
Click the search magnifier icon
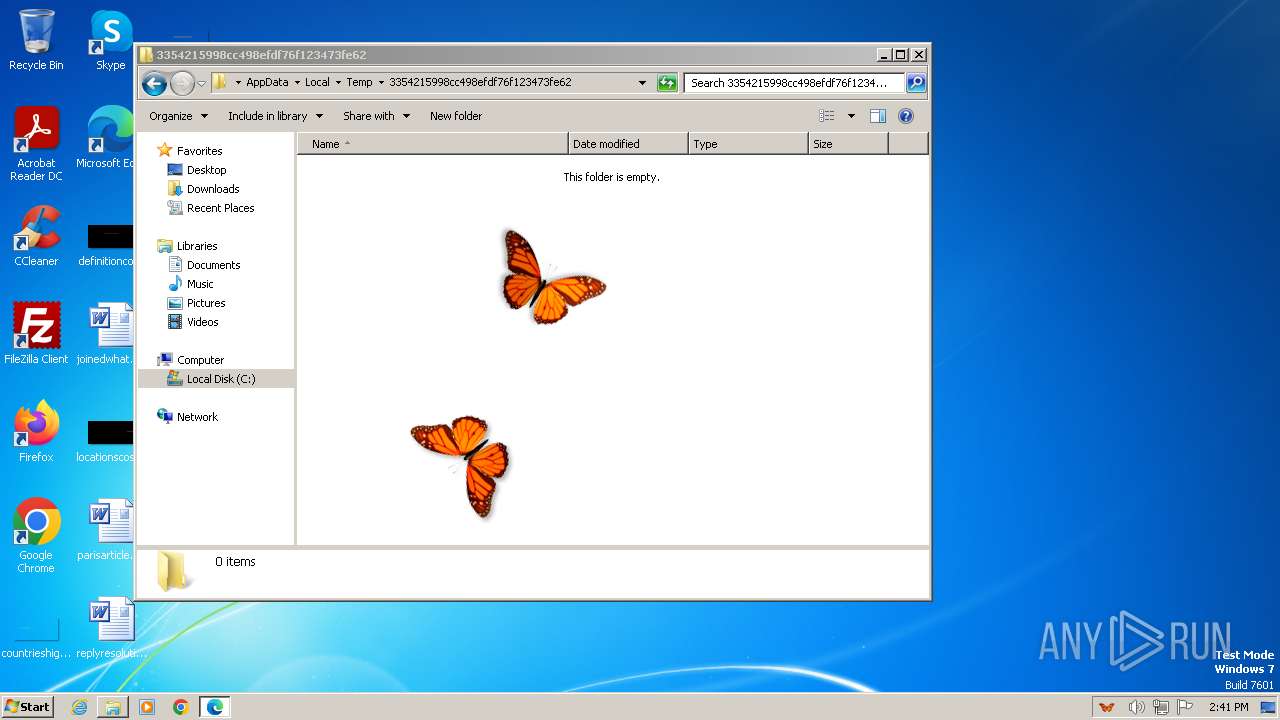(x=915, y=83)
